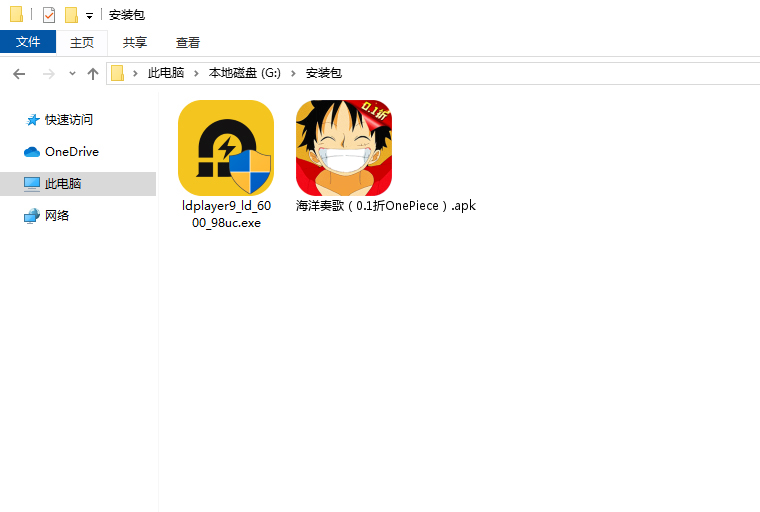The image size is (760, 512).
Task: Click the folder icon in title bar
Action: coord(16,15)
